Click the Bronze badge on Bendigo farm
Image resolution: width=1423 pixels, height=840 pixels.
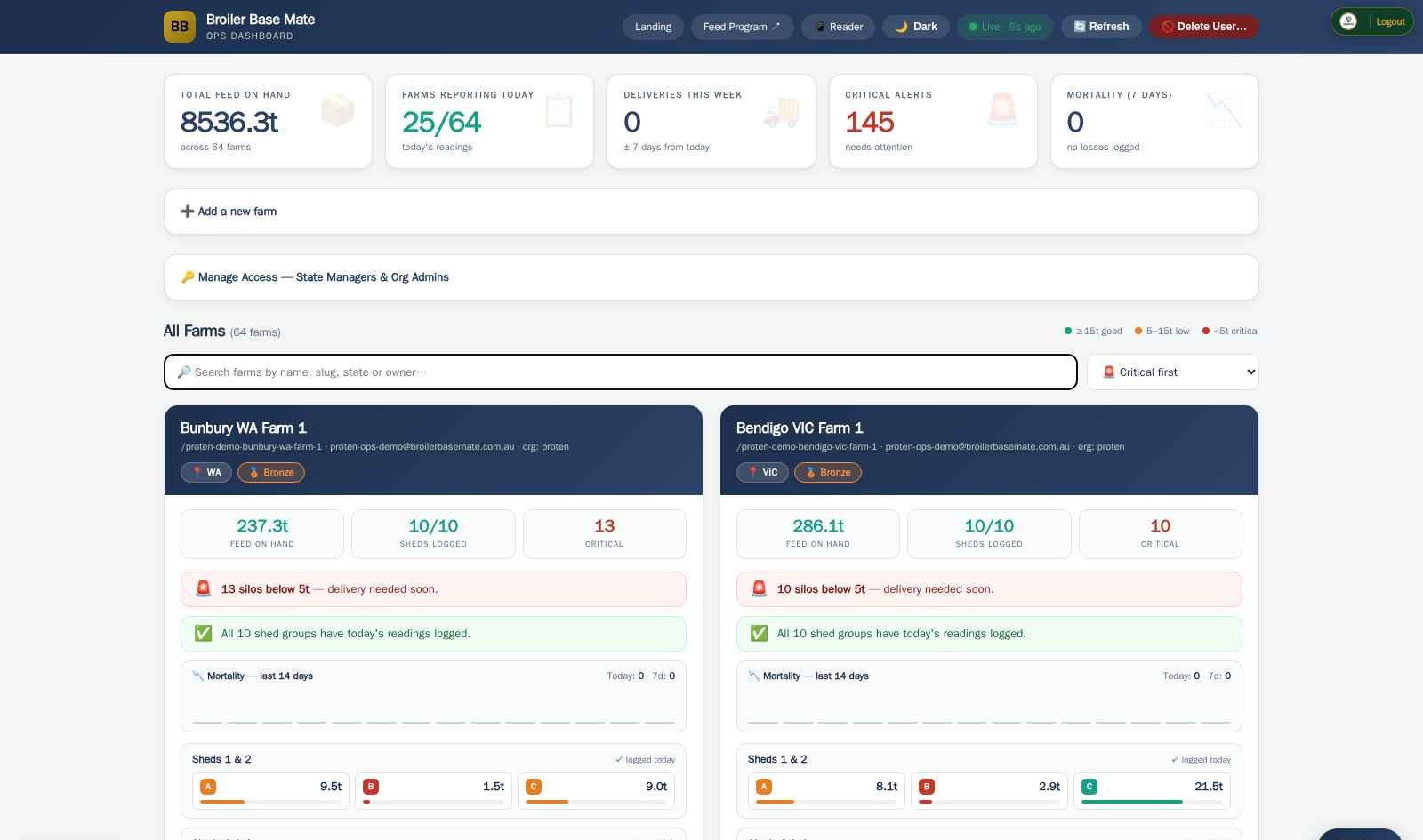point(827,472)
